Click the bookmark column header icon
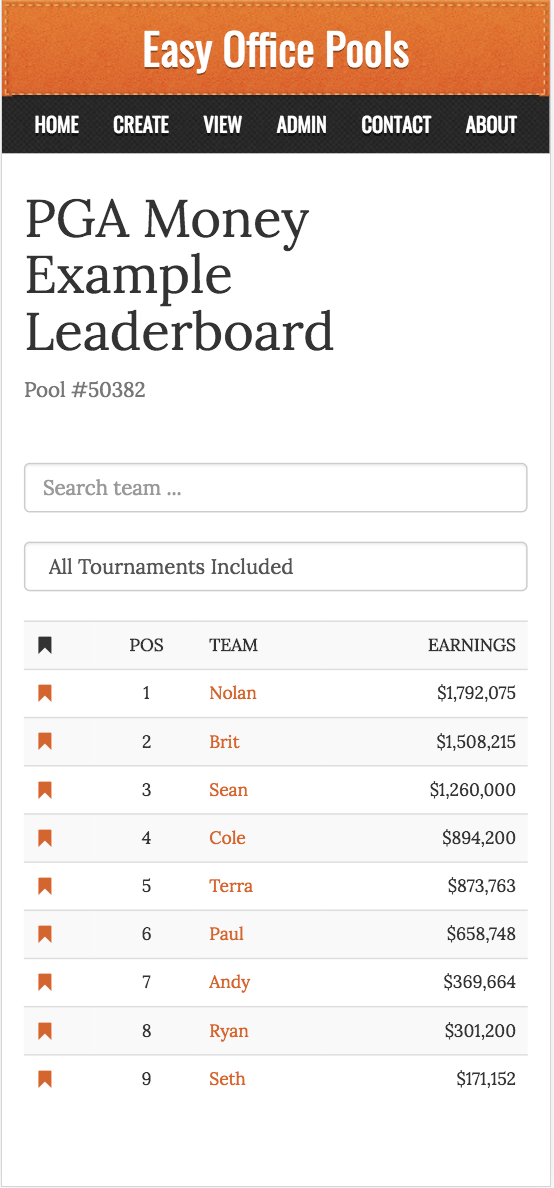The width and height of the screenshot is (554, 1188). point(45,646)
